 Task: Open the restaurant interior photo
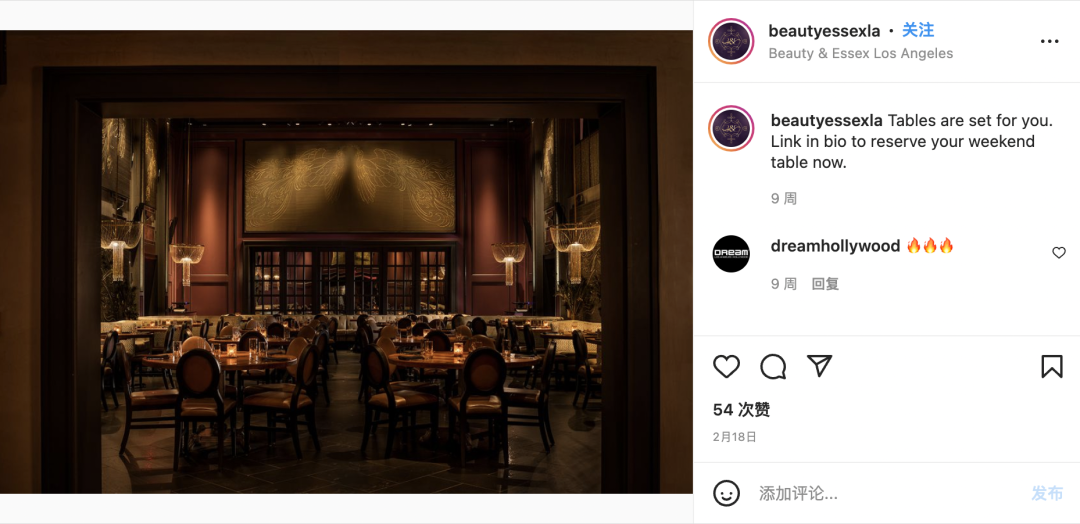point(346,262)
